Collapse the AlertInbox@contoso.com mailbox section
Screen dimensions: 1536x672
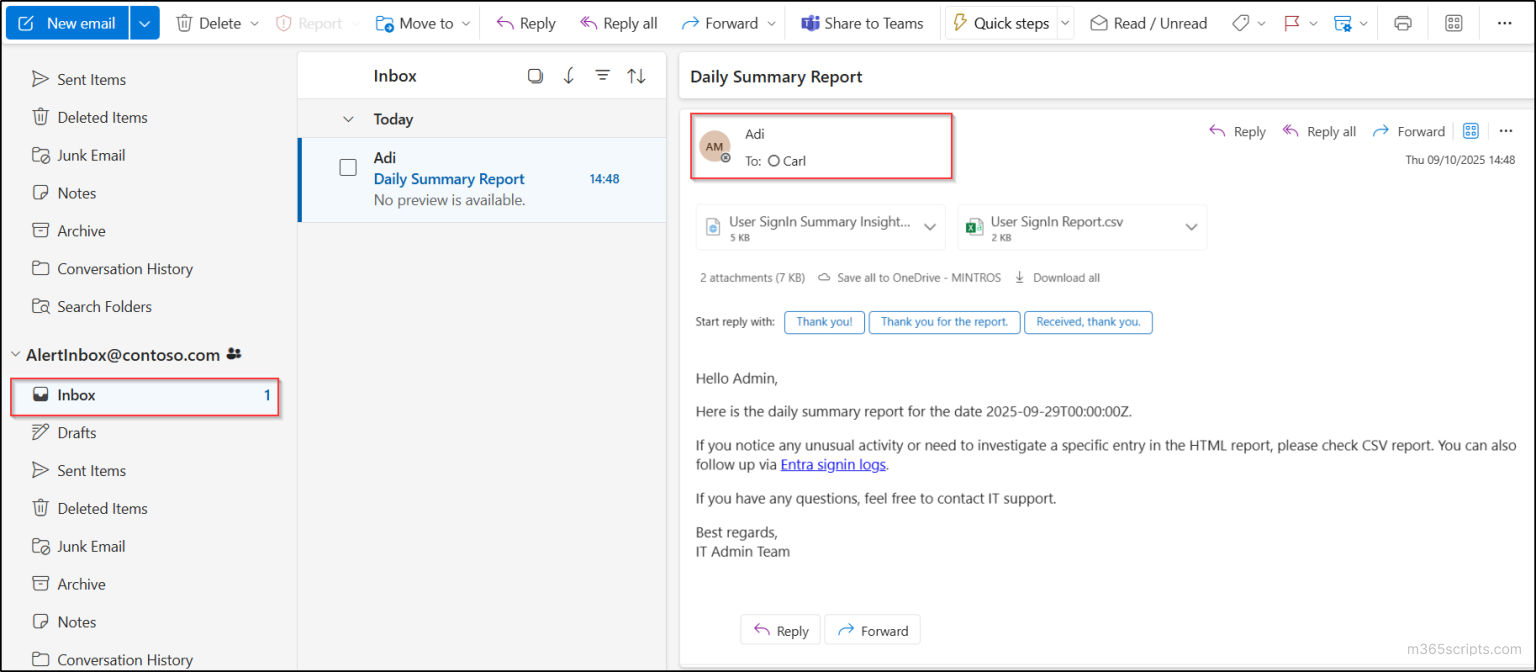click(x=15, y=354)
